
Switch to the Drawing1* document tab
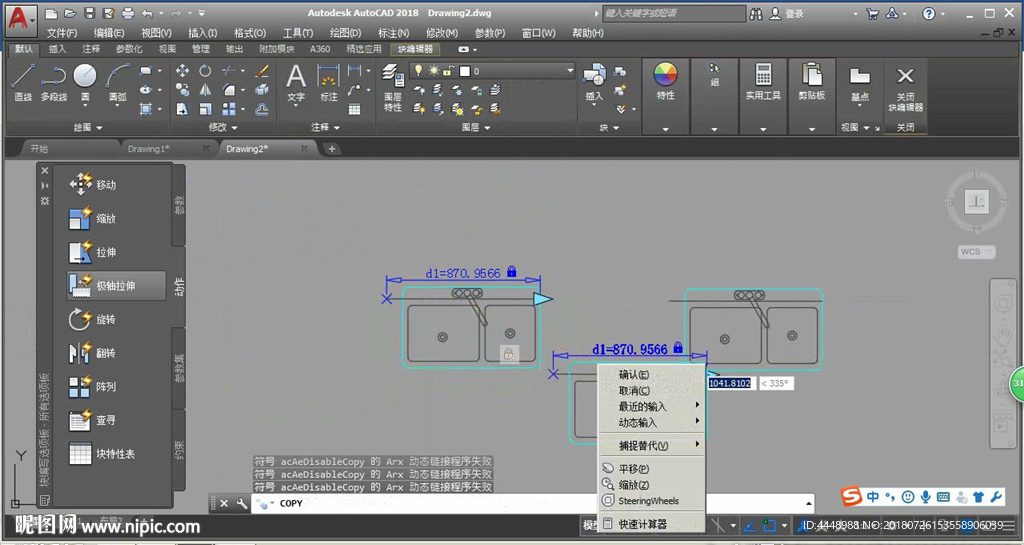click(x=149, y=149)
